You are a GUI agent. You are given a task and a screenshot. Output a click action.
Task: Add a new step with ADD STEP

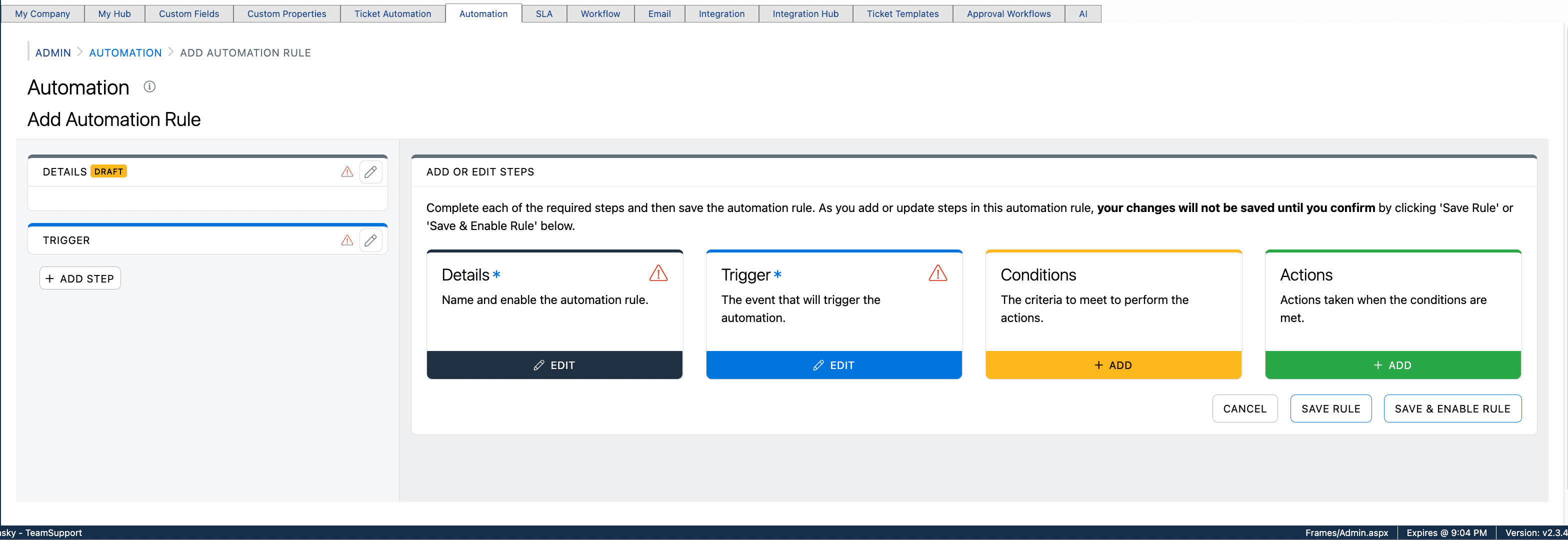(x=80, y=278)
